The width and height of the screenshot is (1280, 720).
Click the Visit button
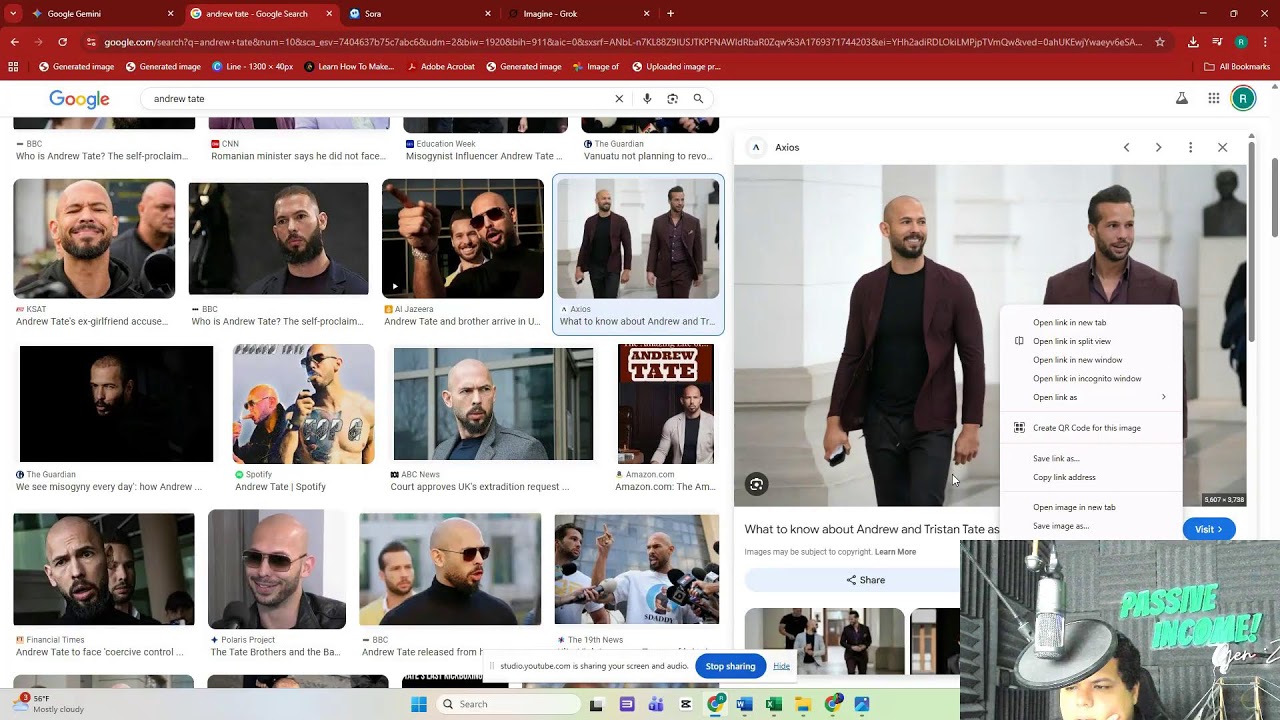(1209, 529)
